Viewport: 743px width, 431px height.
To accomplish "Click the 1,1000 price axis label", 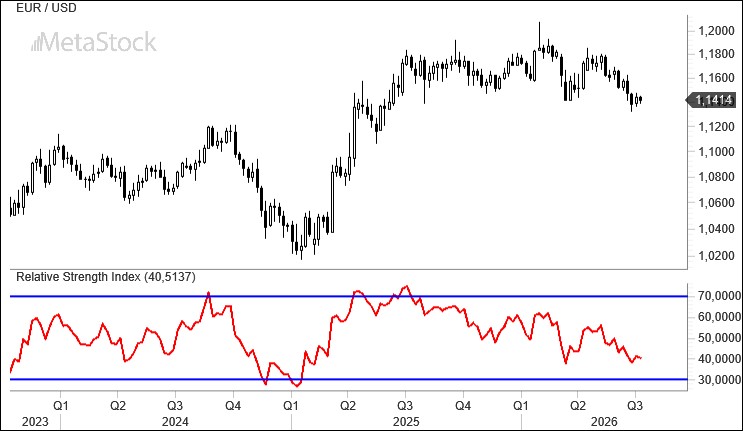I will point(716,152).
